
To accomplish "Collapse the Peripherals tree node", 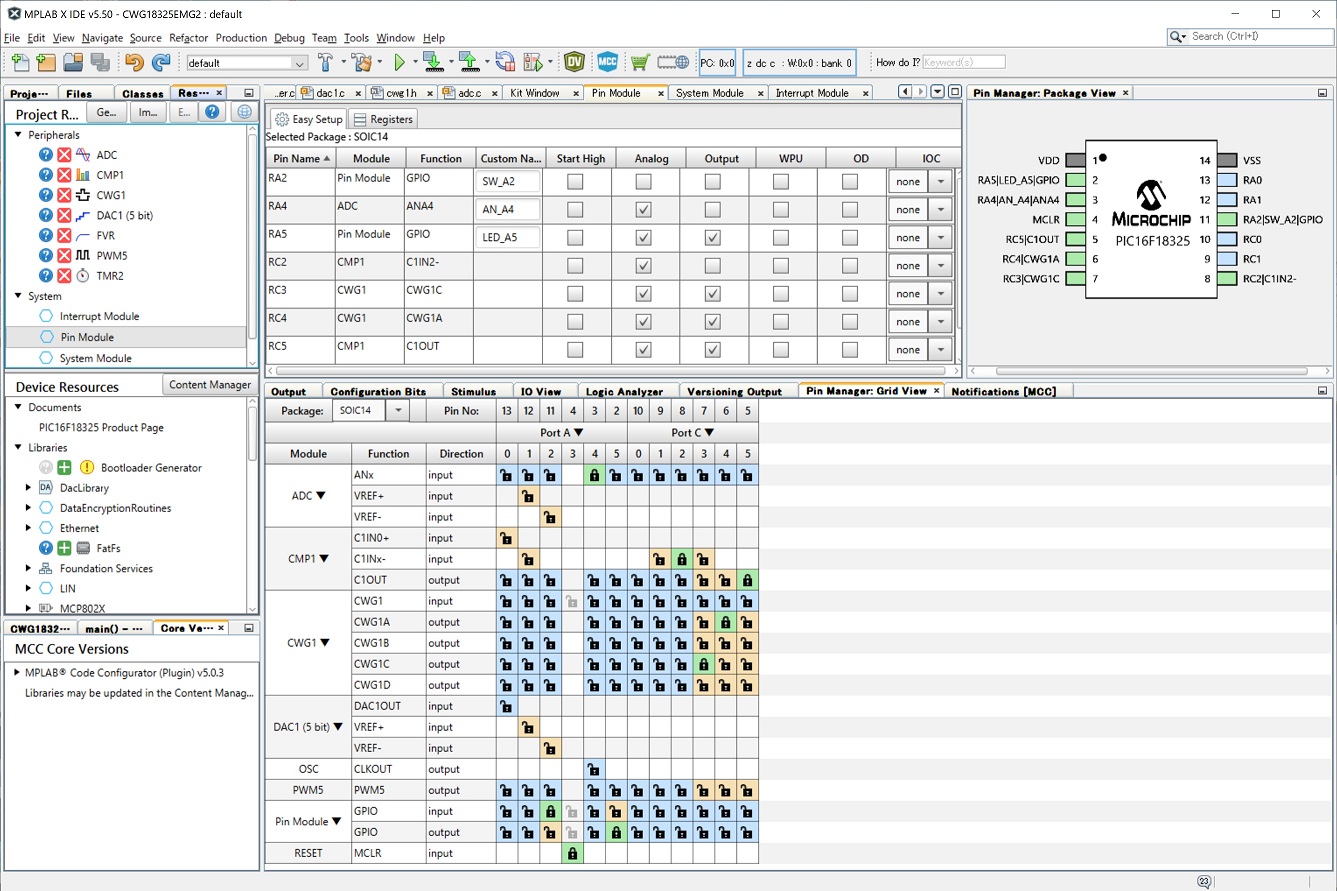I will coord(18,135).
